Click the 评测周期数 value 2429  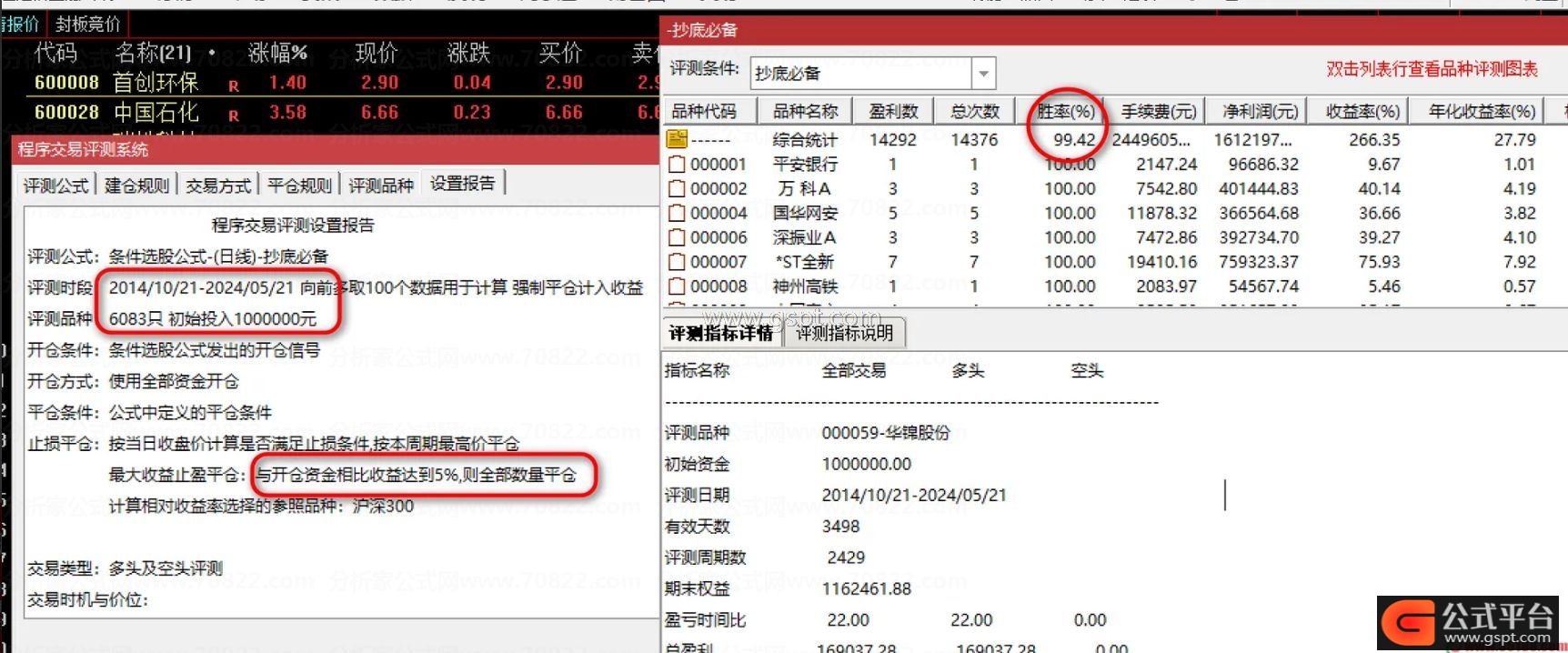click(846, 557)
